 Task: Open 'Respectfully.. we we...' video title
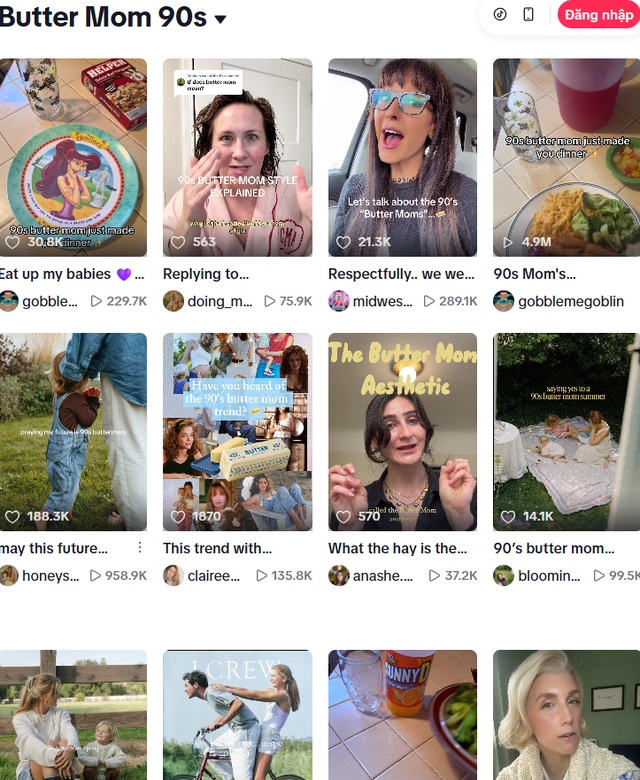coord(402,274)
